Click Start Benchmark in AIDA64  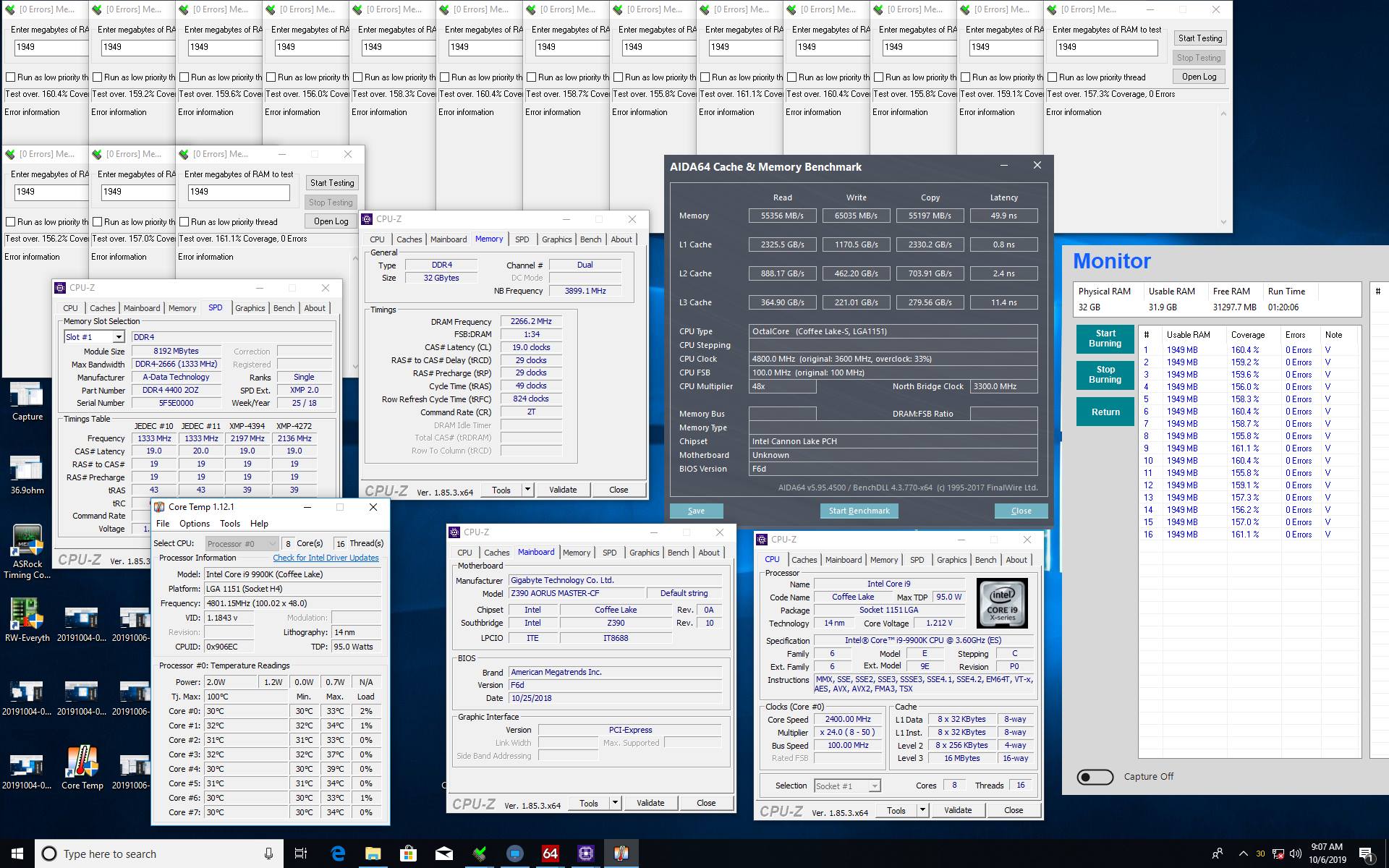[x=859, y=511]
